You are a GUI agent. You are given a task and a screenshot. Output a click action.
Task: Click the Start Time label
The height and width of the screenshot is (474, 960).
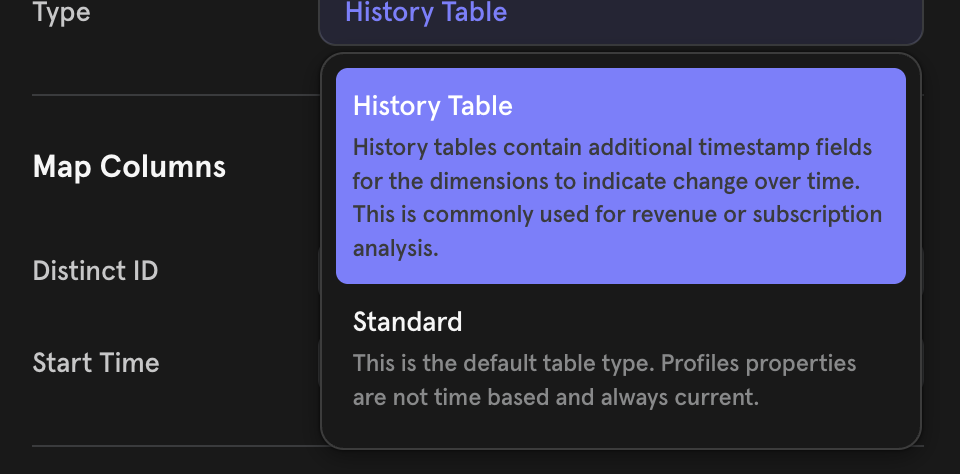pyautogui.click(x=96, y=361)
